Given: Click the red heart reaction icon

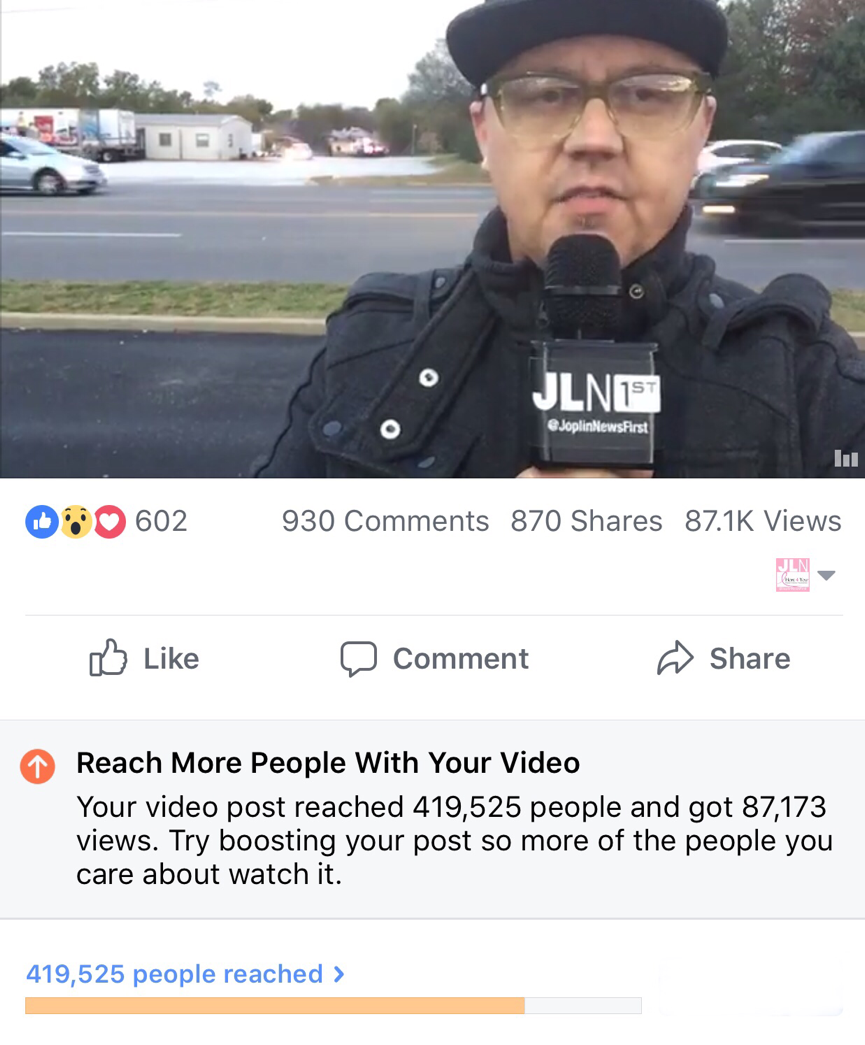Looking at the screenshot, I should tap(110, 521).
